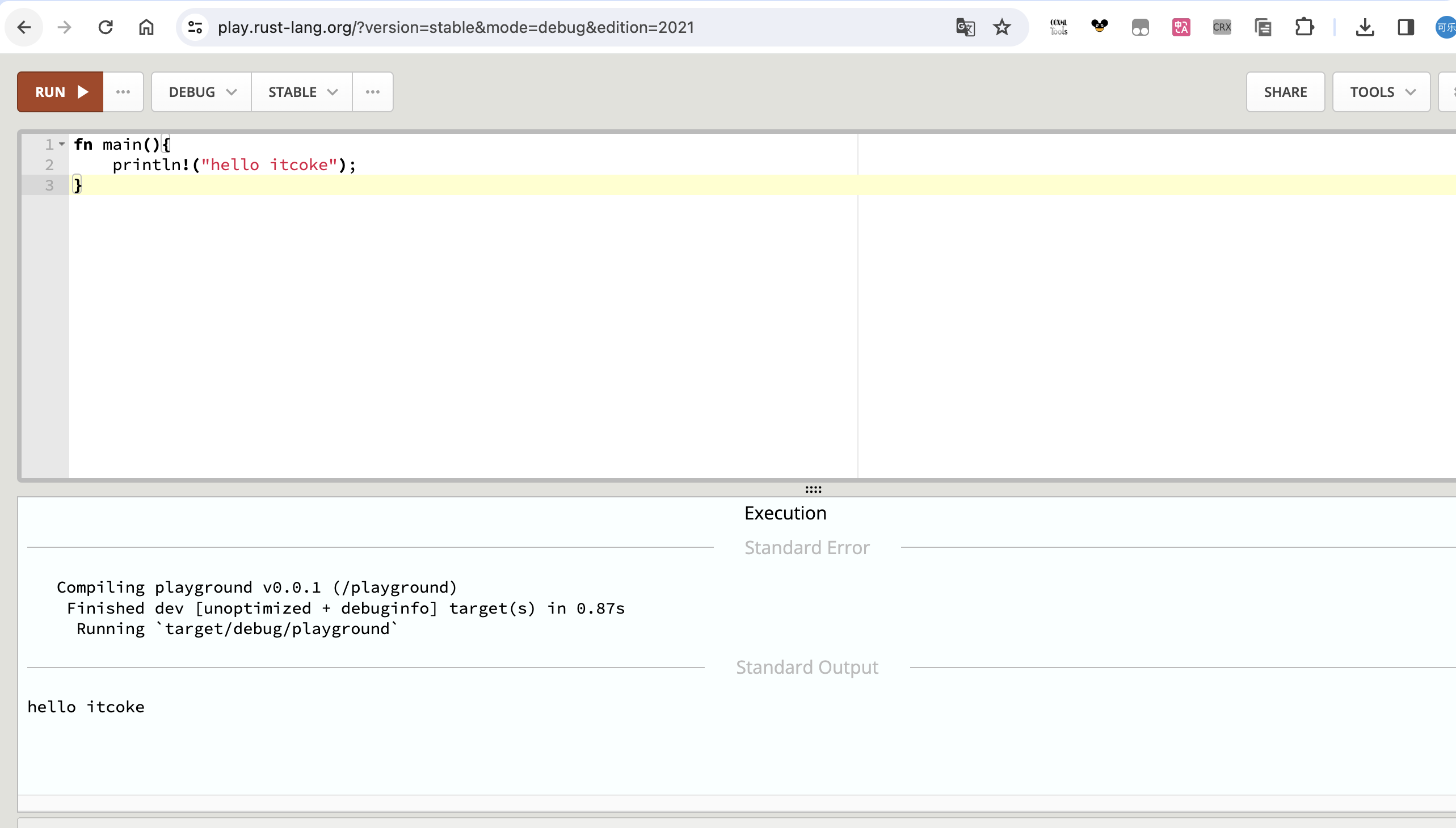
Task: Open the run options ellipsis menu
Action: pos(123,91)
